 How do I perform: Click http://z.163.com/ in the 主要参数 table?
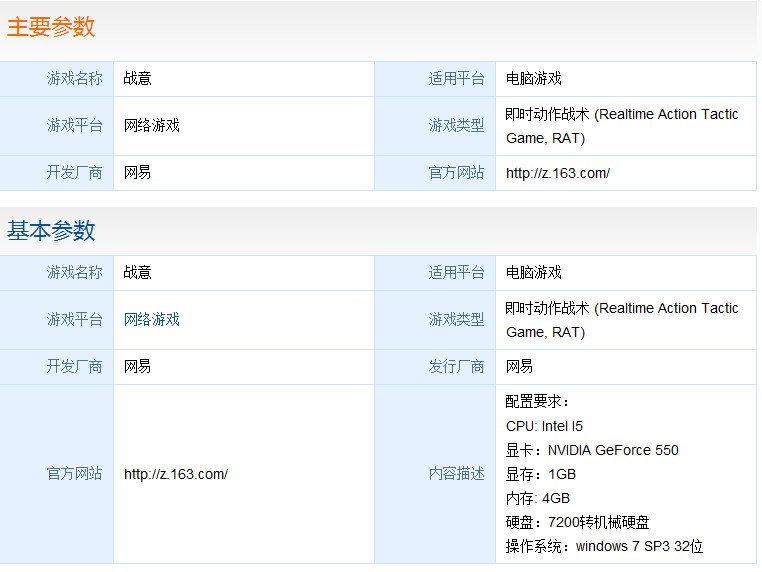[558, 173]
